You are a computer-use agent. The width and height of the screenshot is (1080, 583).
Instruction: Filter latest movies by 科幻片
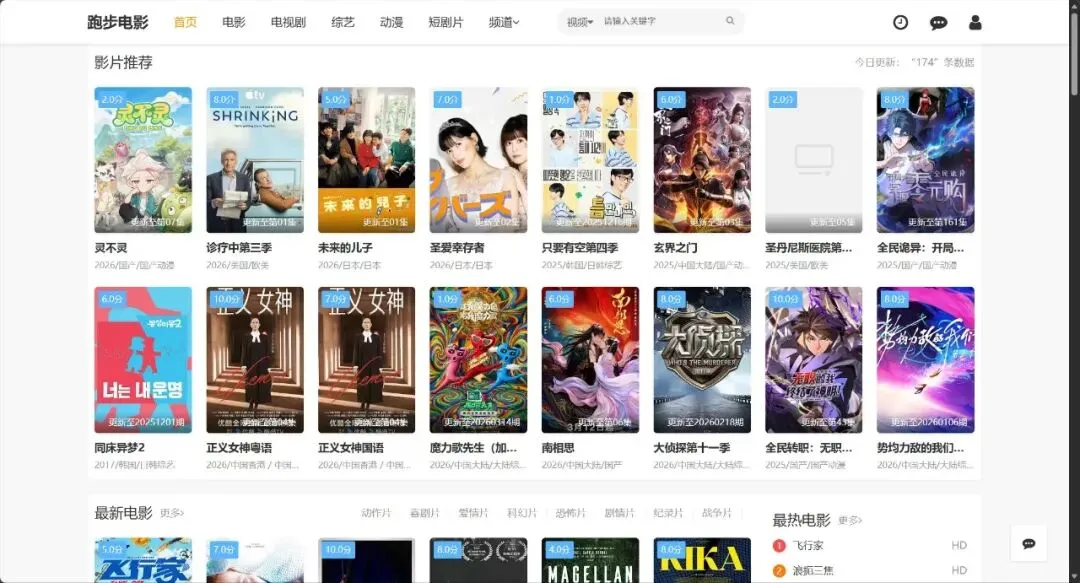522,513
